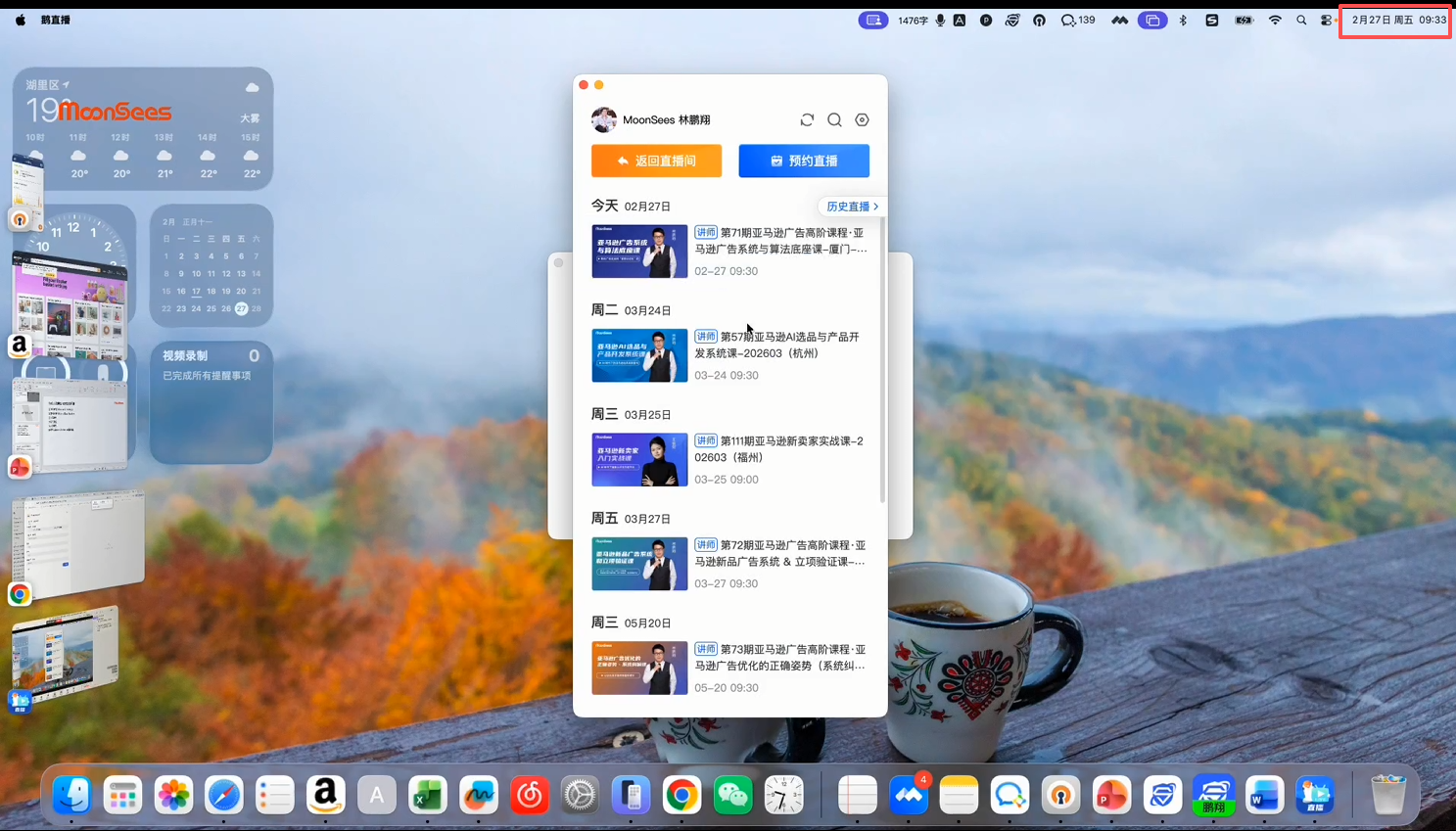The height and width of the screenshot is (831, 1456).
Task: Select the 第57期亚马逊AI选品 course entry
Action: click(x=777, y=345)
